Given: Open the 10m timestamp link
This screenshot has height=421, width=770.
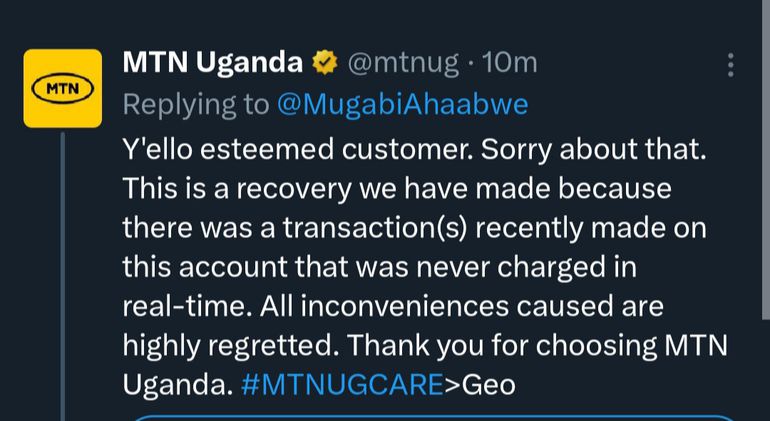Looking at the screenshot, I should pos(510,63).
